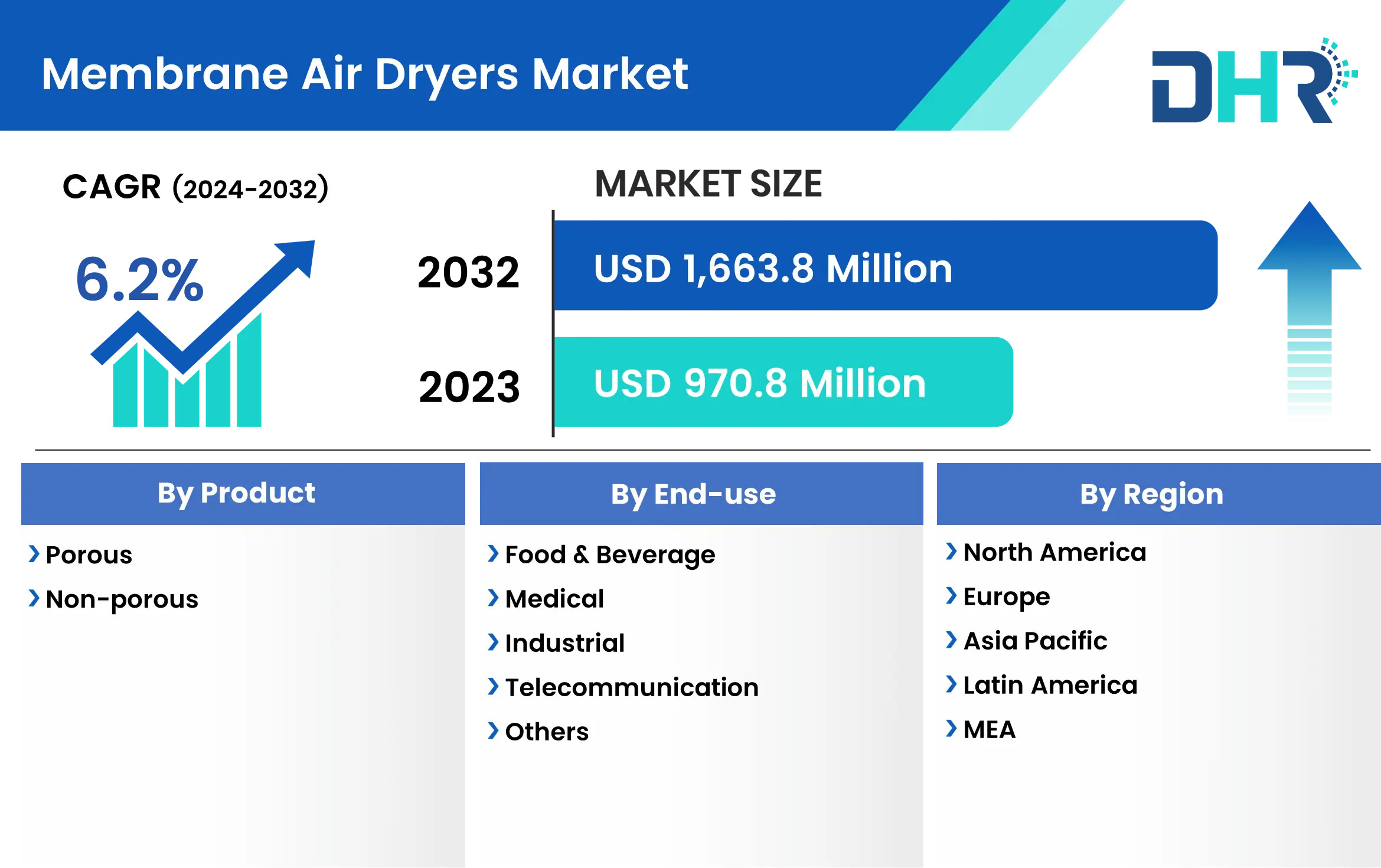Click the 2023 year label

[469, 387]
